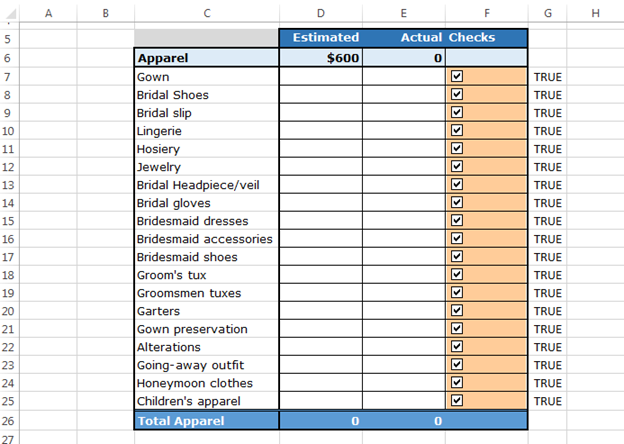Toggle the Bridal Headpiece/veil checkbox
The image size is (624, 444).
[457, 184]
